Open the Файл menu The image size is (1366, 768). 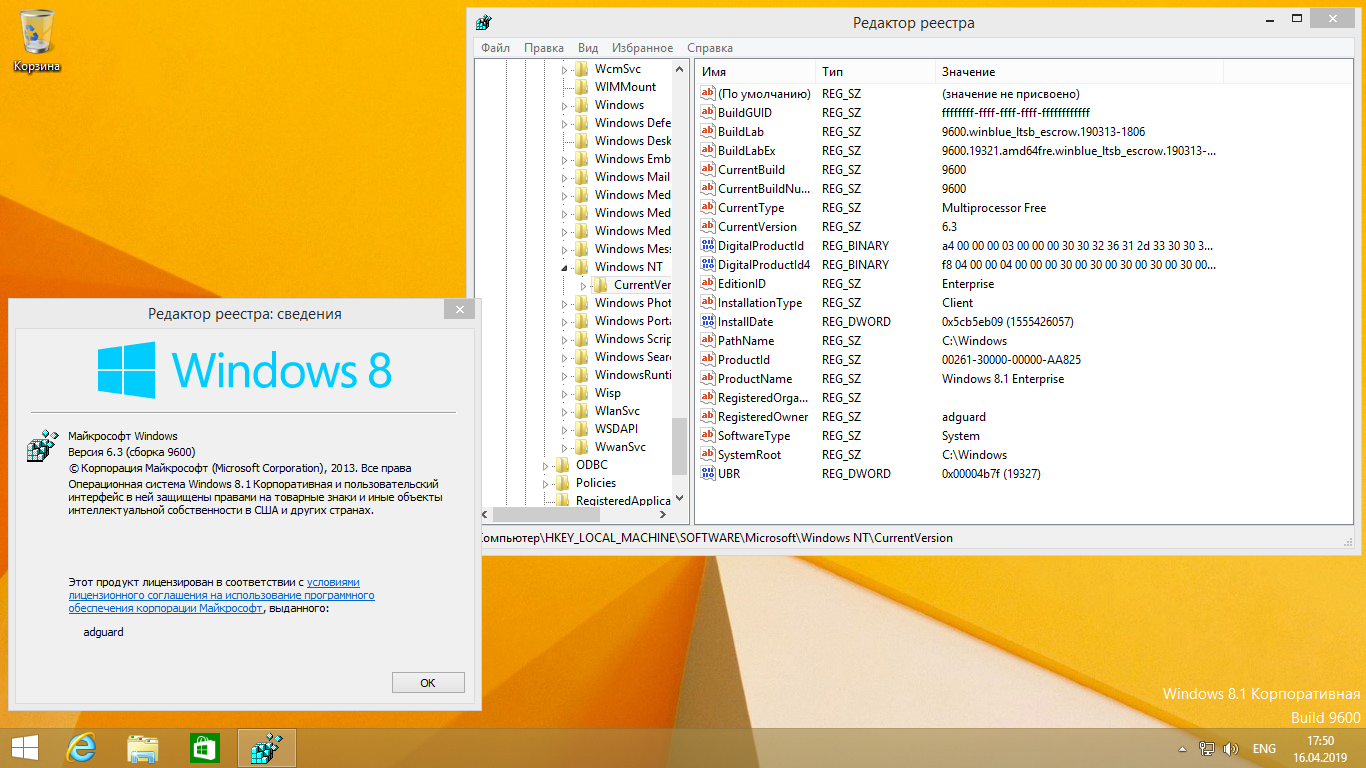point(495,48)
